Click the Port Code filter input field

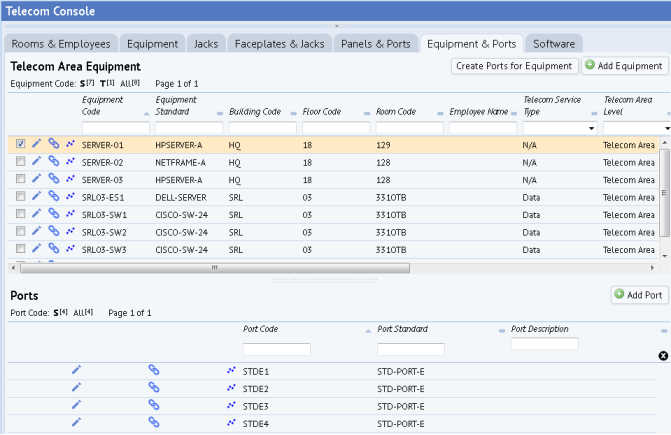click(276, 349)
